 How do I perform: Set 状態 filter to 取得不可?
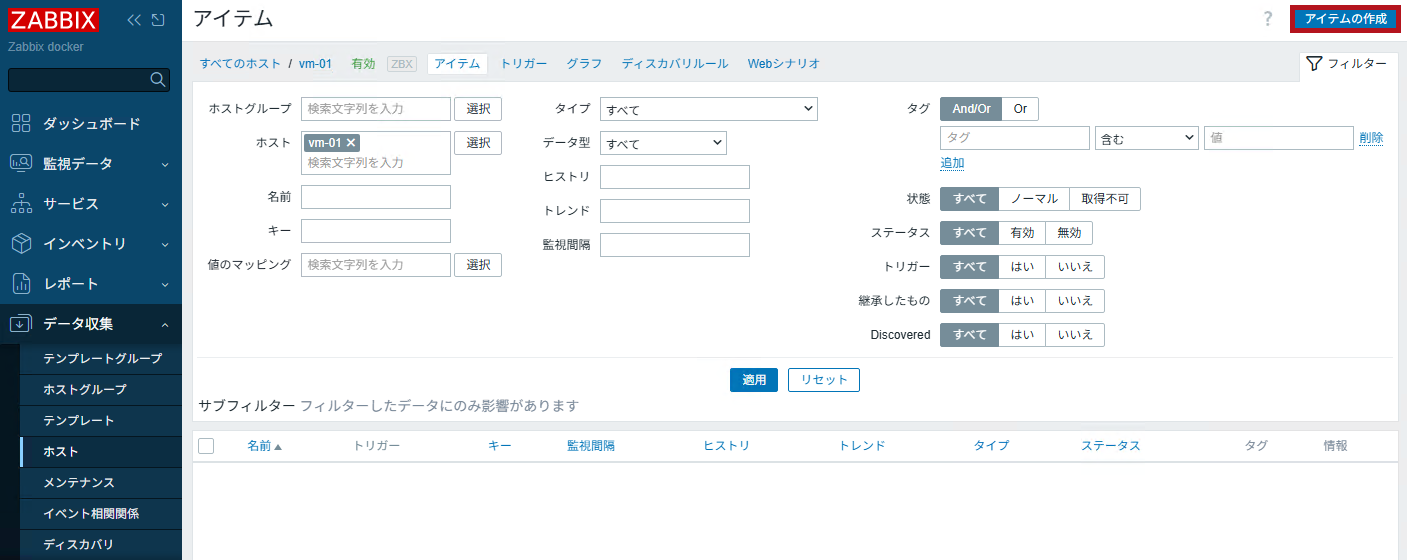click(x=1104, y=199)
